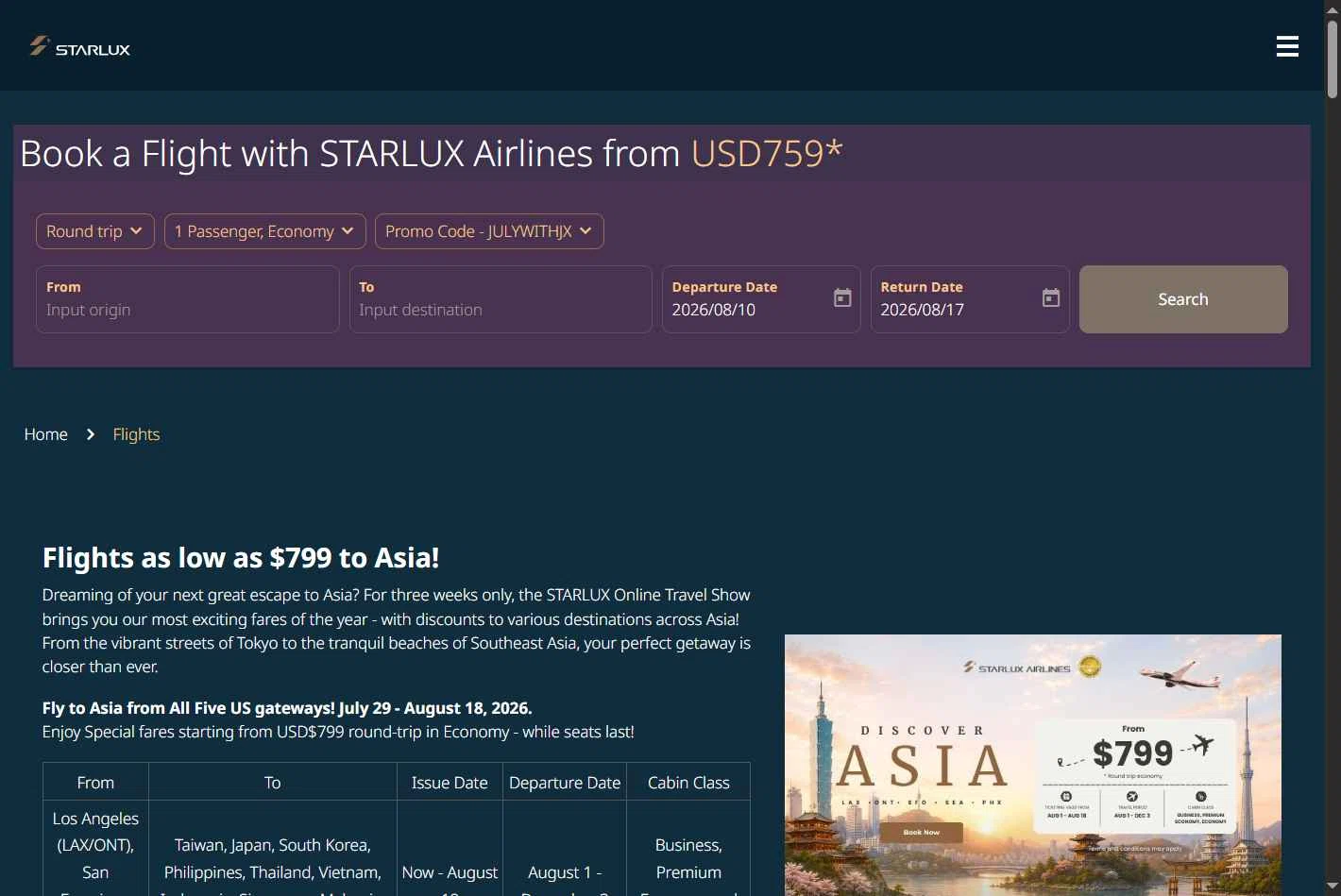Select the Departure Date field

pos(761,299)
